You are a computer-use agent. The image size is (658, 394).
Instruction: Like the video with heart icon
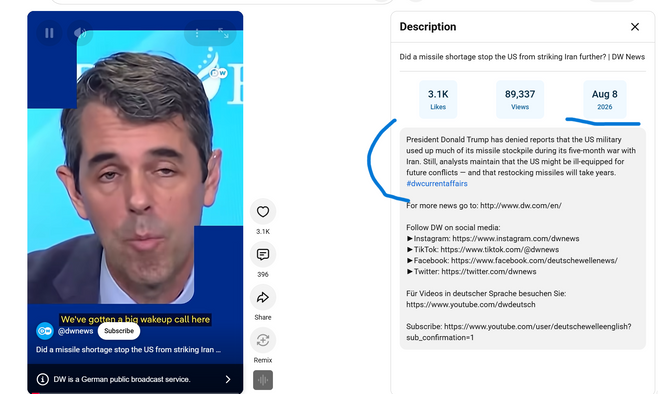(x=263, y=211)
